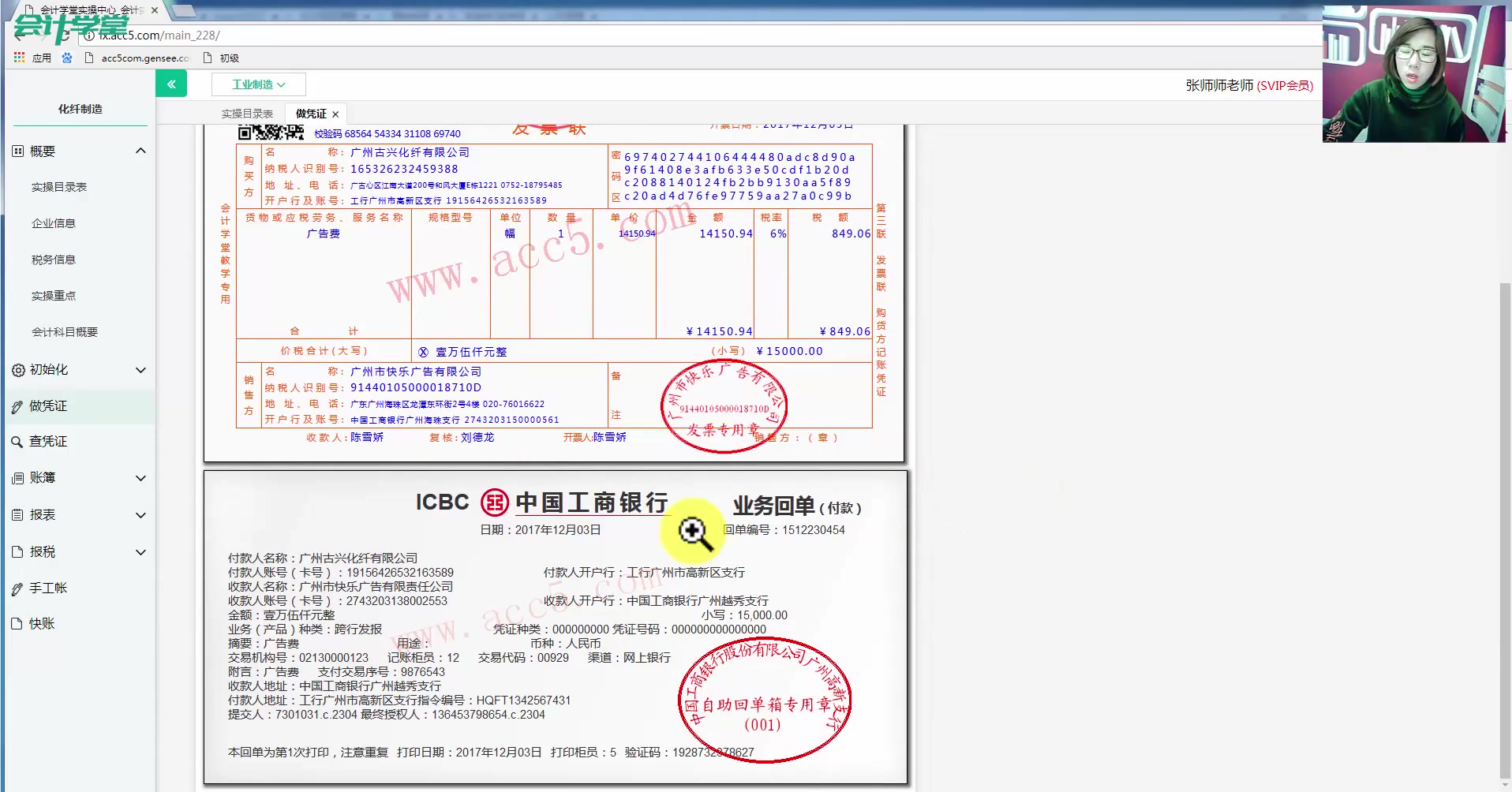Open 实操目录表 in sidebar
The width and height of the screenshot is (1512, 792).
[x=59, y=187]
